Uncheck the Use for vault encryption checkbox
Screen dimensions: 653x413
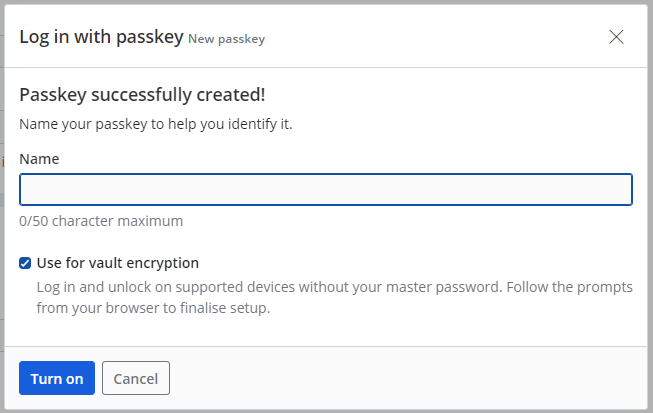[x=25, y=264]
